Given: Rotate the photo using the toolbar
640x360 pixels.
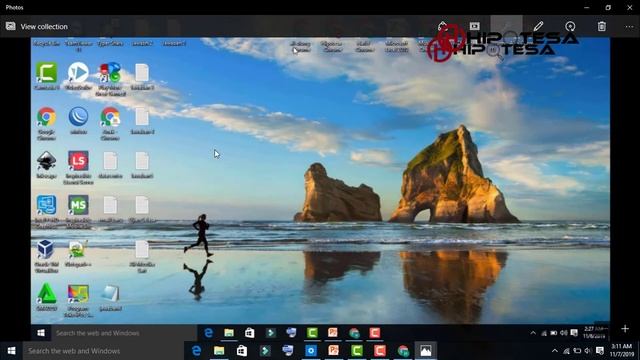Looking at the screenshot, I should click(x=570, y=27).
